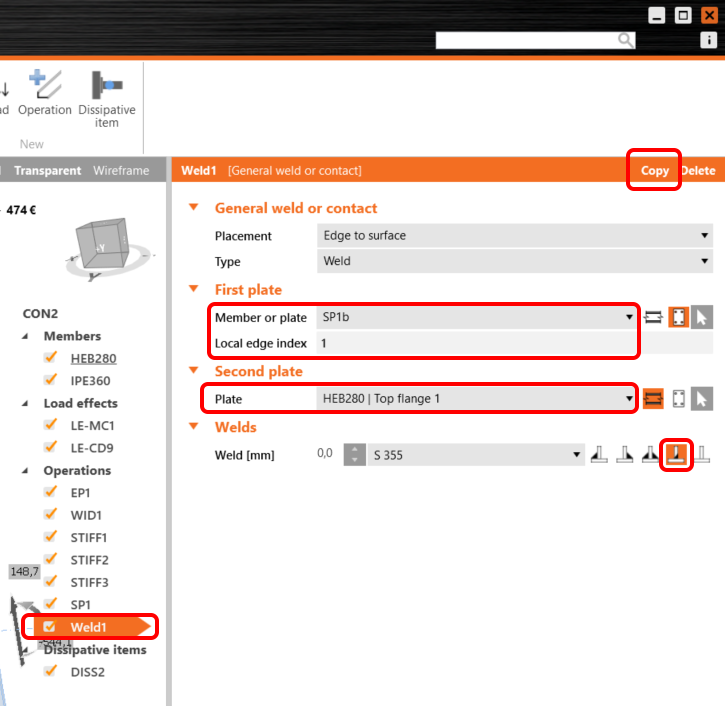Open Plate dropdown HEB280 Top flange 1

click(476, 399)
